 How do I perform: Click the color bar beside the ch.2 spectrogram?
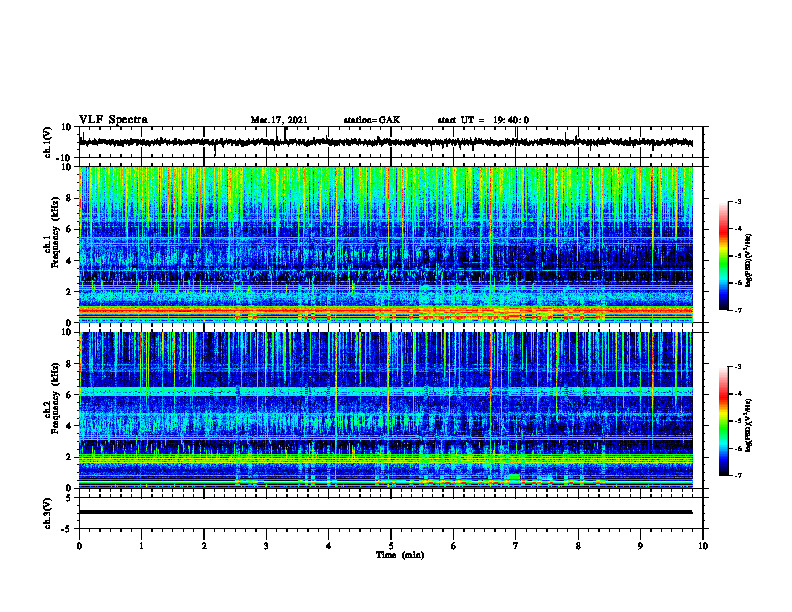724,421
